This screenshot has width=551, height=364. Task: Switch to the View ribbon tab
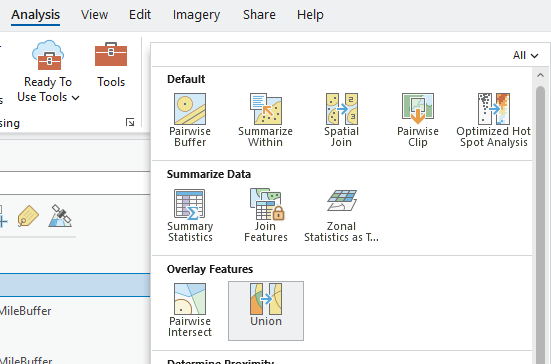[x=95, y=15]
